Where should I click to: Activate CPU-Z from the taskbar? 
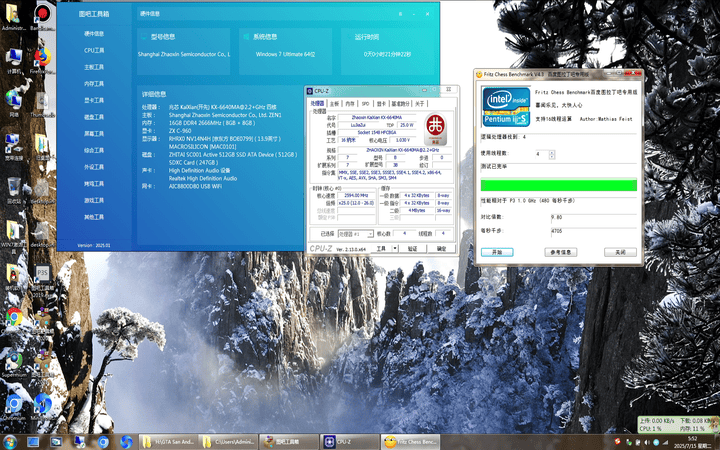[349, 442]
